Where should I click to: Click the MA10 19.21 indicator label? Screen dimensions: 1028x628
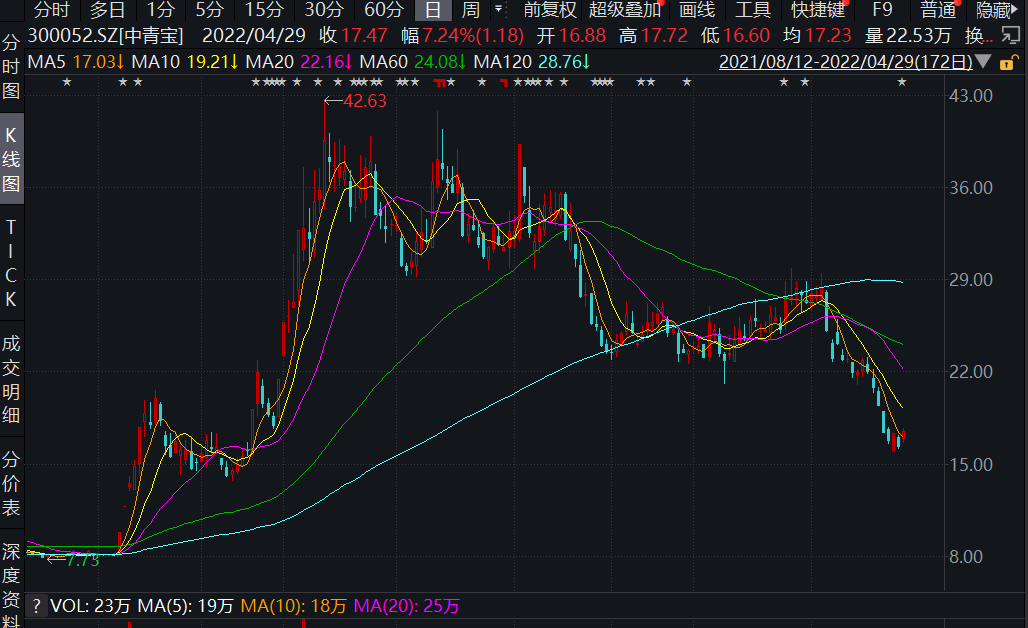point(184,62)
